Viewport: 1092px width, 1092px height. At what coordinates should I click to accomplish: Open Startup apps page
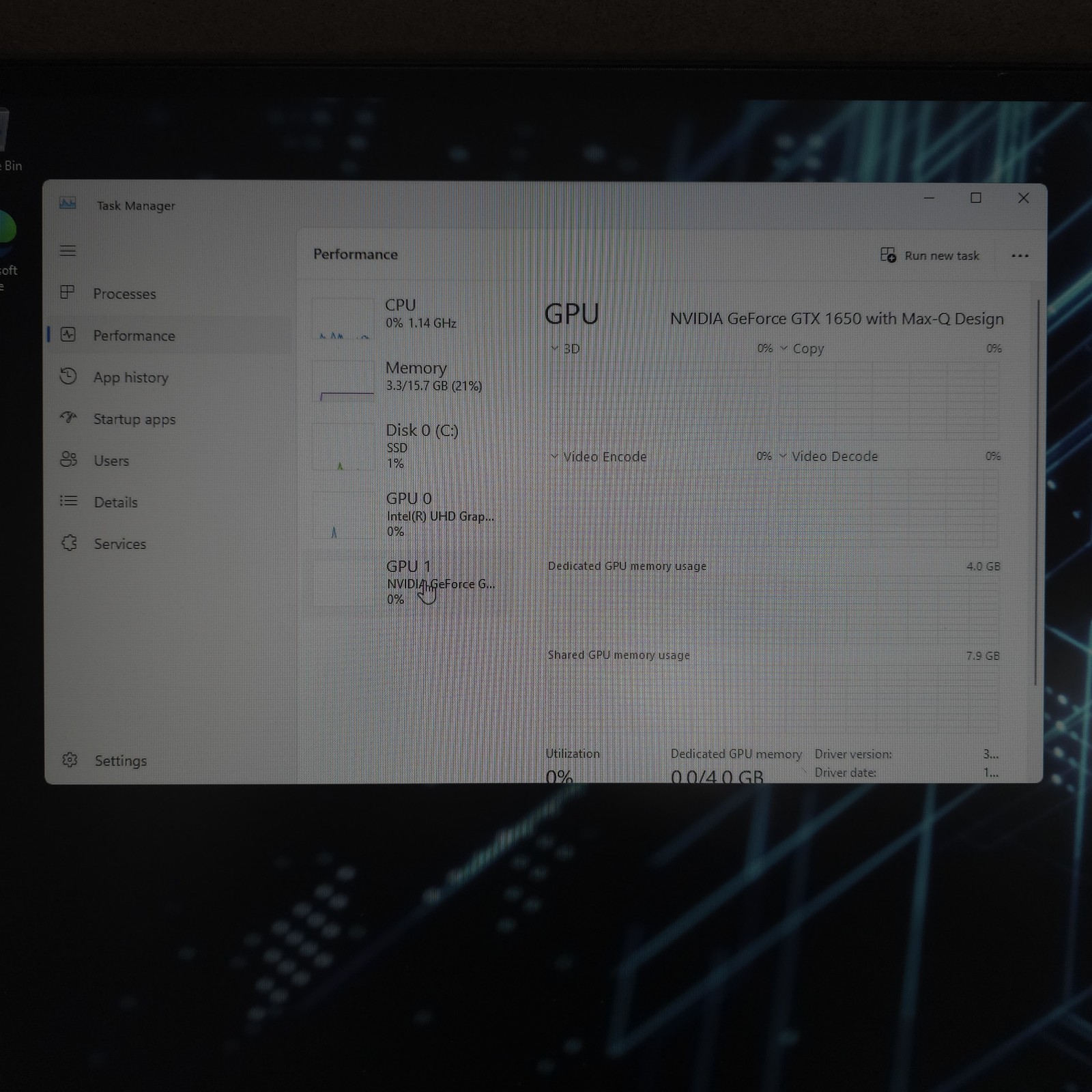[169, 419]
